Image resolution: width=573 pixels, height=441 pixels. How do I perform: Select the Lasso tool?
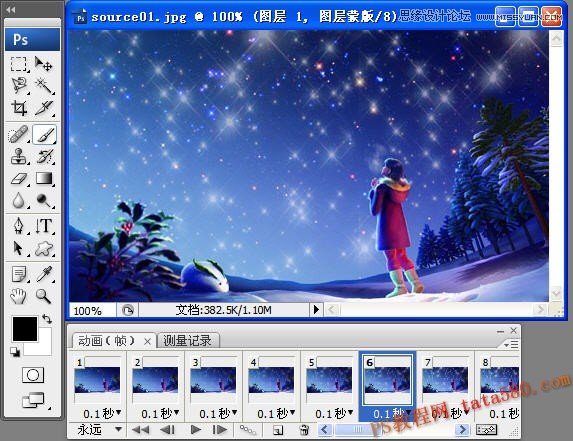(x=19, y=85)
